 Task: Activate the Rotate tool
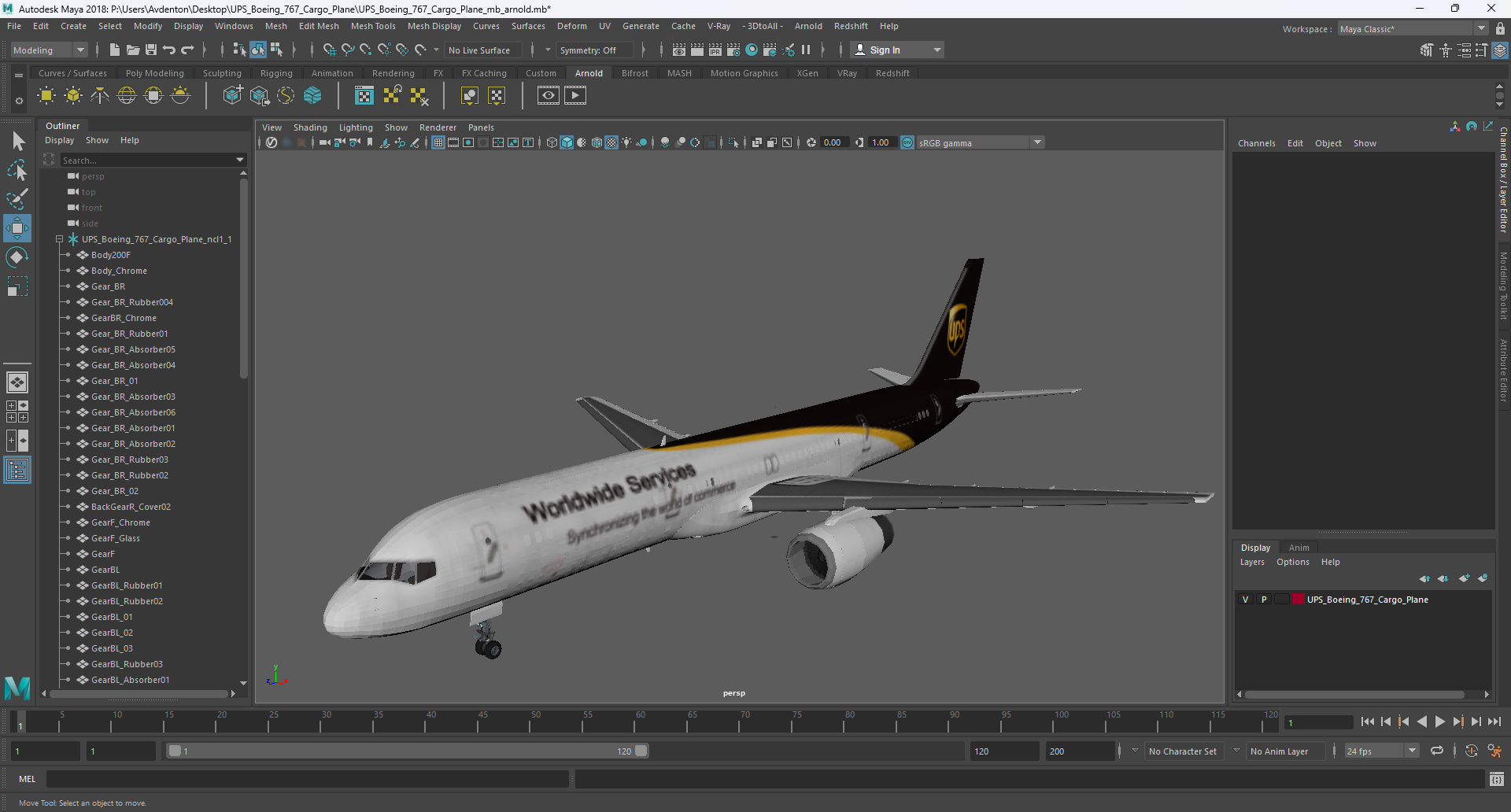click(x=17, y=257)
